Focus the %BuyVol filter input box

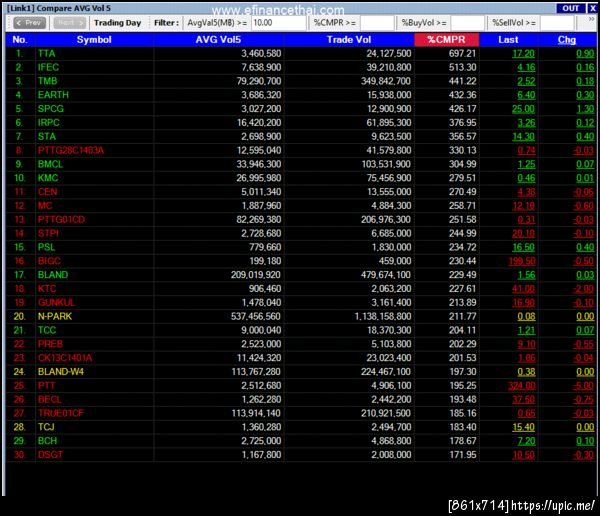coord(467,23)
